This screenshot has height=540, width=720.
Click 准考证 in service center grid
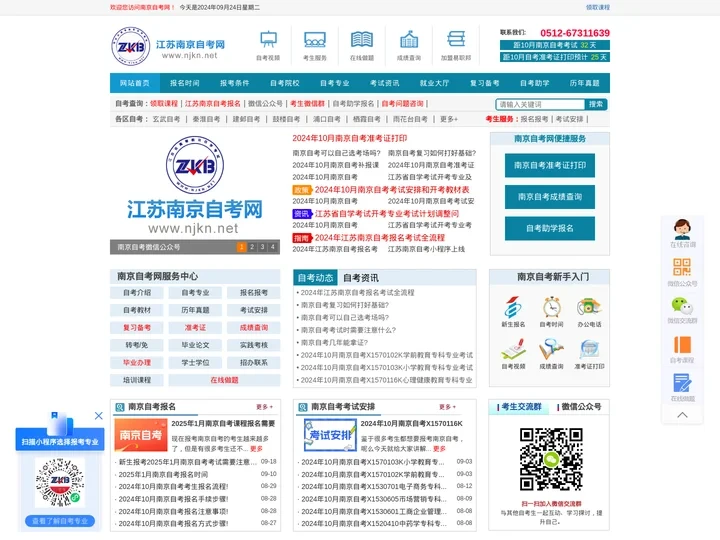(195, 327)
